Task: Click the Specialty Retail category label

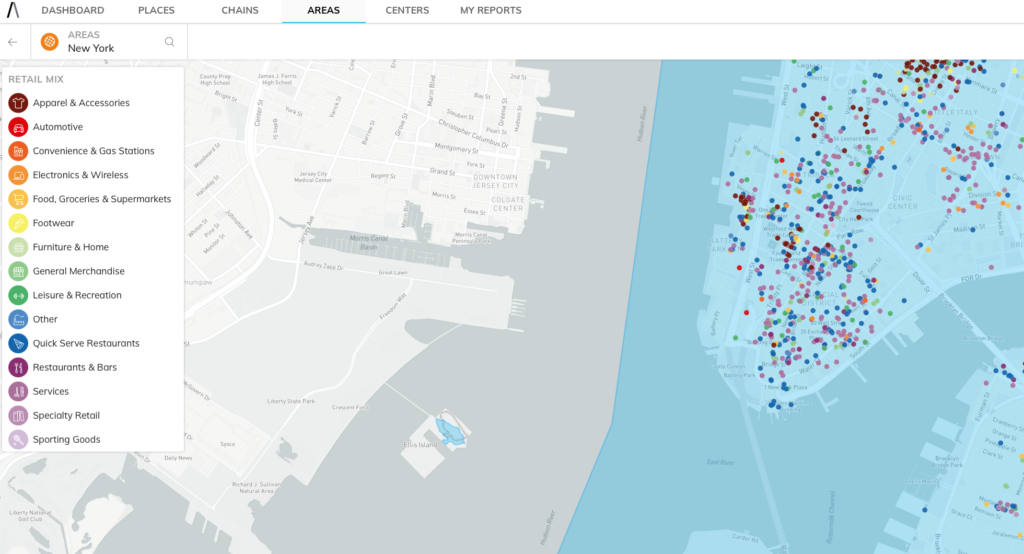Action: pos(66,415)
